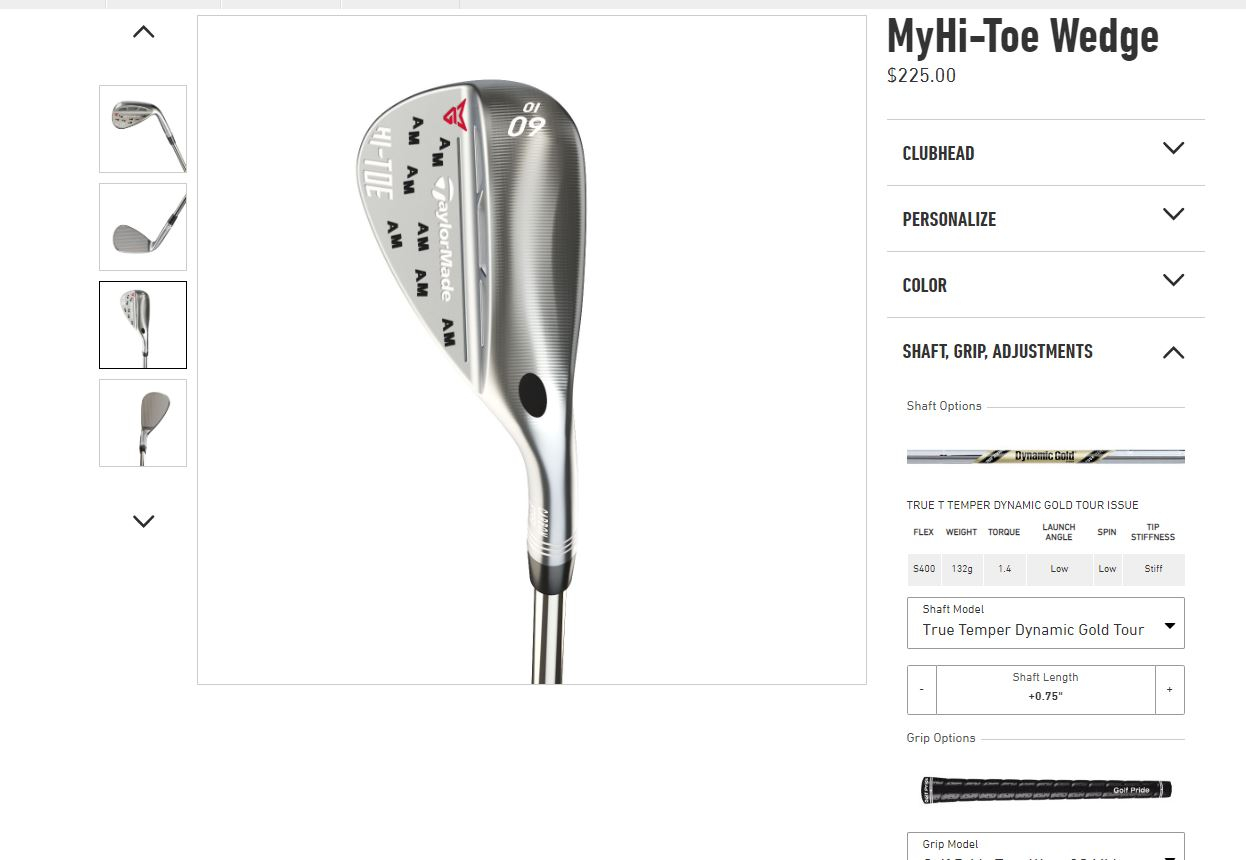The image size is (1246, 860).
Task: Select fourth thumbnail showing address view
Action: pyautogui.click(x=143, y=423)
